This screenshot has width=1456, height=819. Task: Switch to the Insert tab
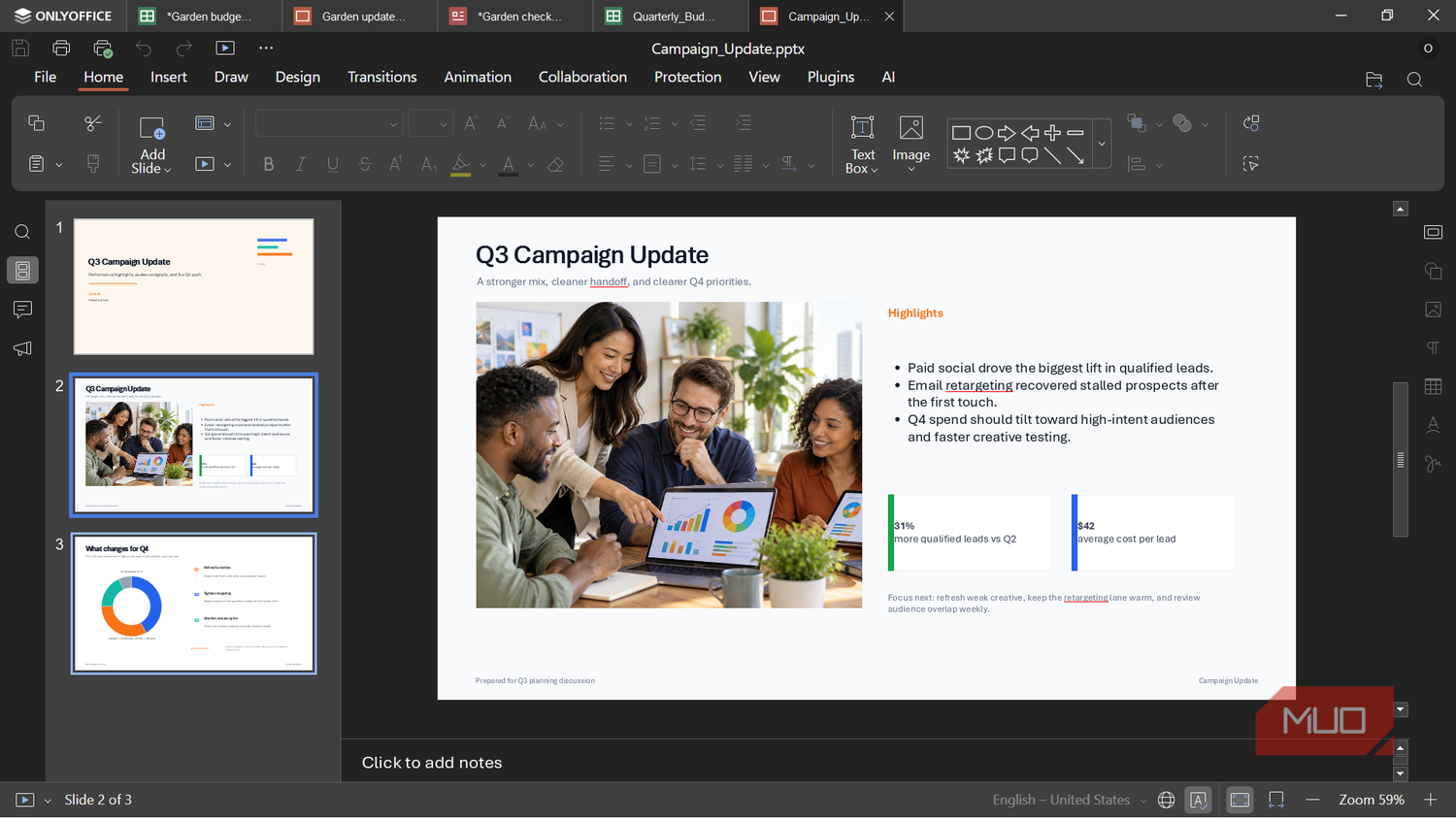(169, 77)
